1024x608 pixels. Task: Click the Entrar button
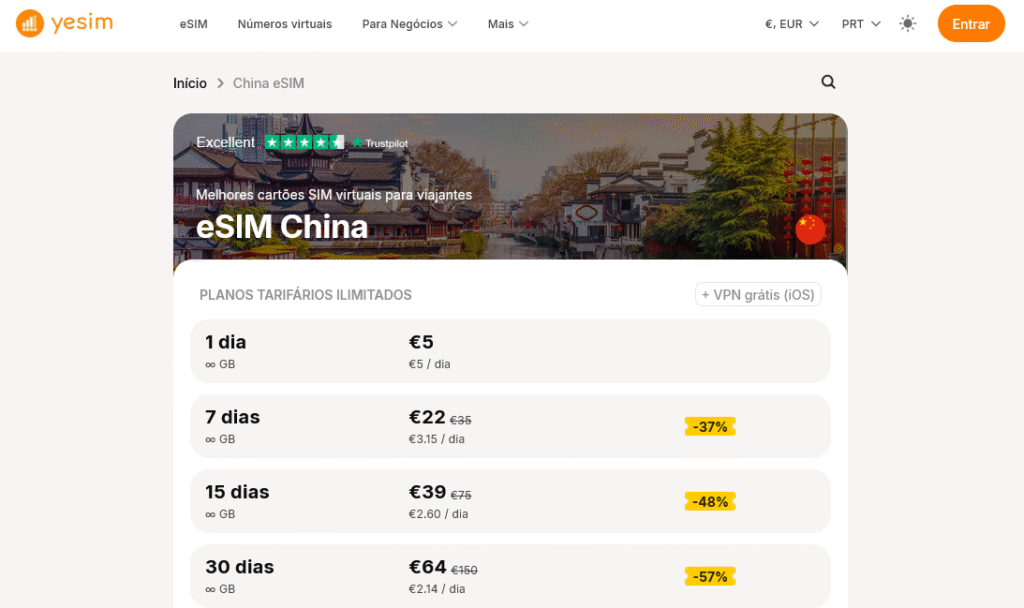(971, 23)
